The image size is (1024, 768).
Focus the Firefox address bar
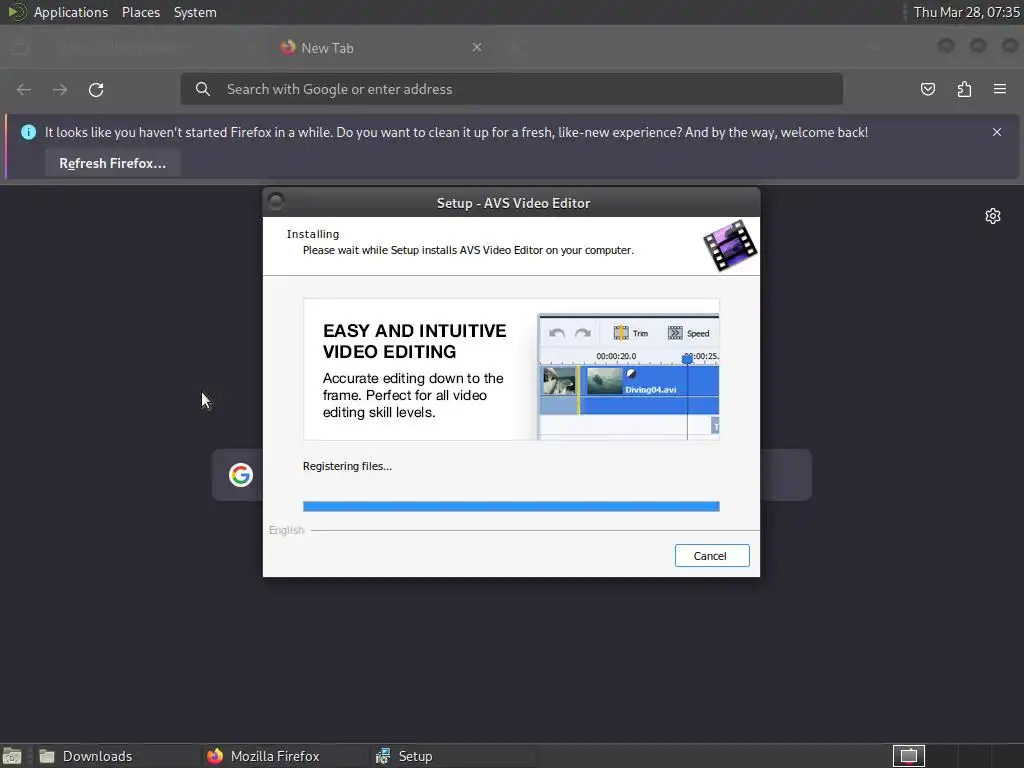511,89
